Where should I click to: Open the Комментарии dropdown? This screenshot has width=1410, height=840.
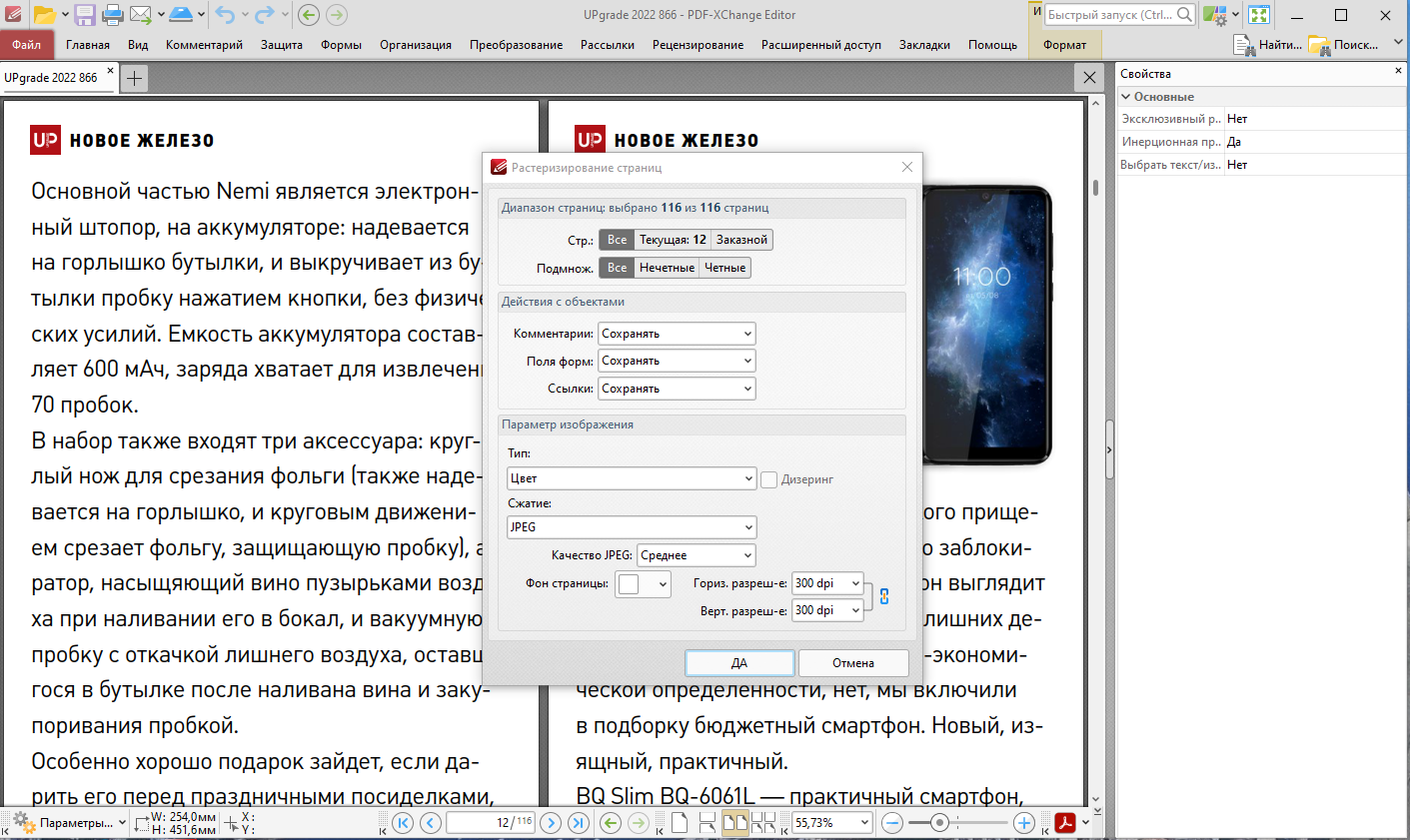(677, 334)
